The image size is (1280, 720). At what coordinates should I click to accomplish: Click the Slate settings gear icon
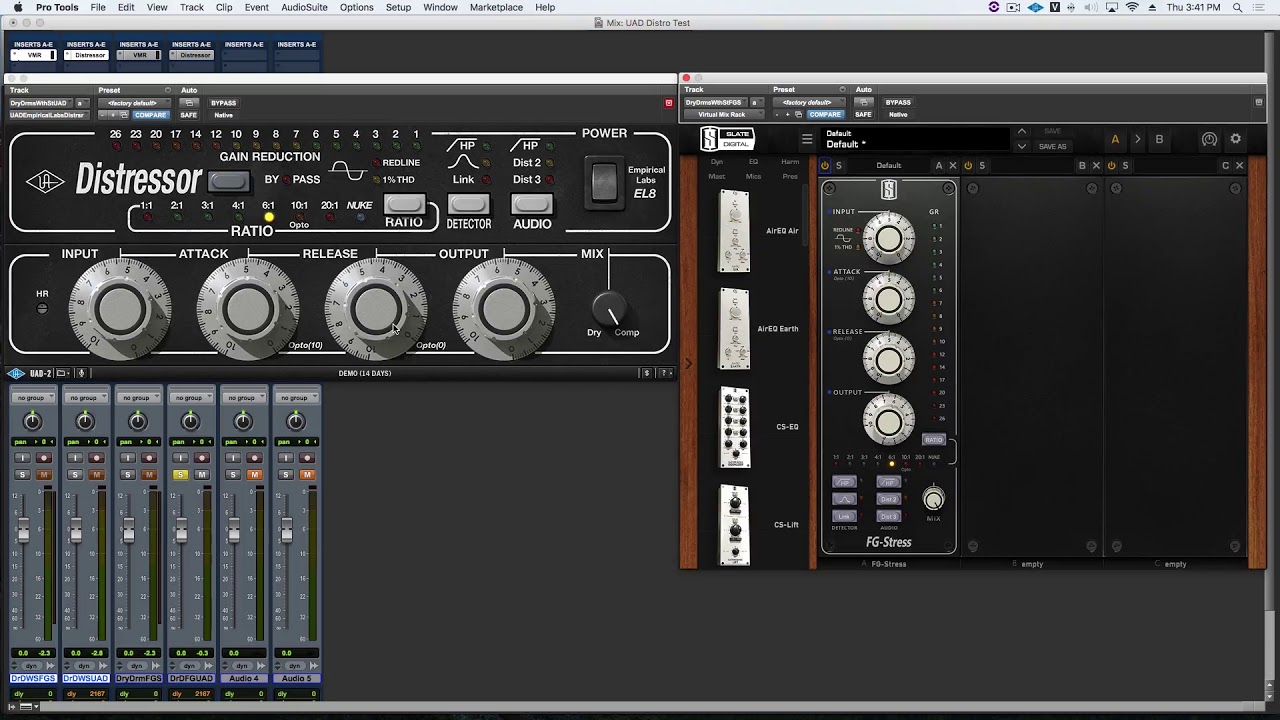[x=1235, y=139]
